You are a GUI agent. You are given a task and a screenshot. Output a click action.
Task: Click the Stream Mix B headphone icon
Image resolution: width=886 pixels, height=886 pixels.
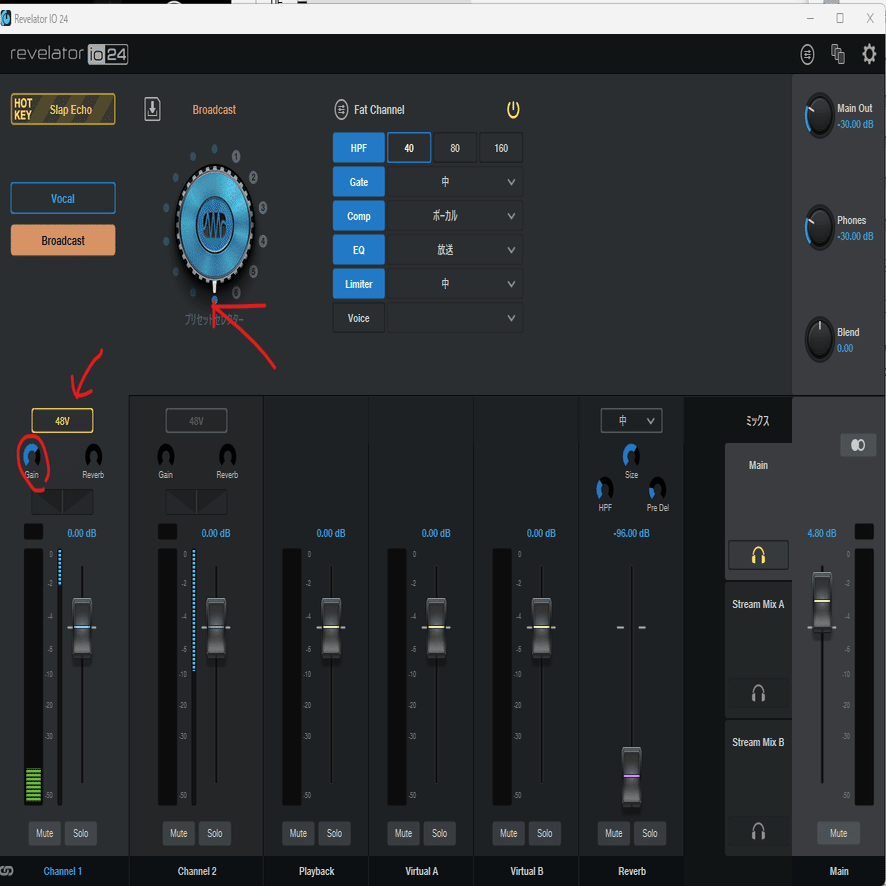tap(758, 831)
